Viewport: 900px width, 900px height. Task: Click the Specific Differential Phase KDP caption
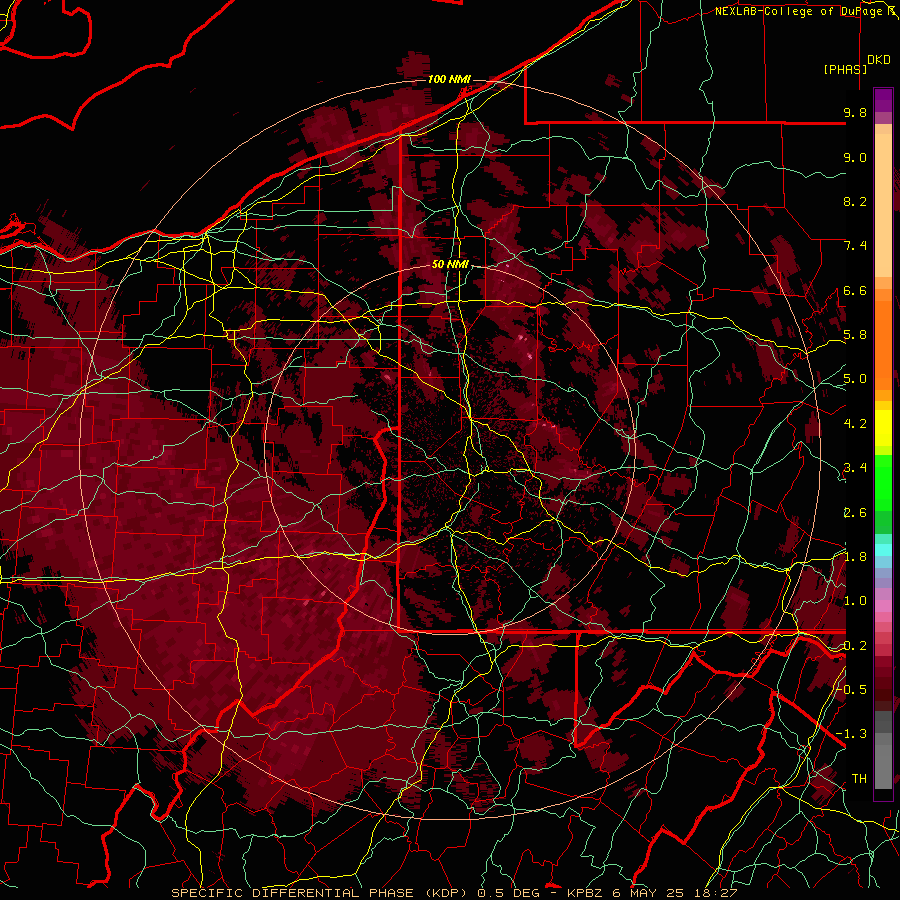tap(454, 893)
